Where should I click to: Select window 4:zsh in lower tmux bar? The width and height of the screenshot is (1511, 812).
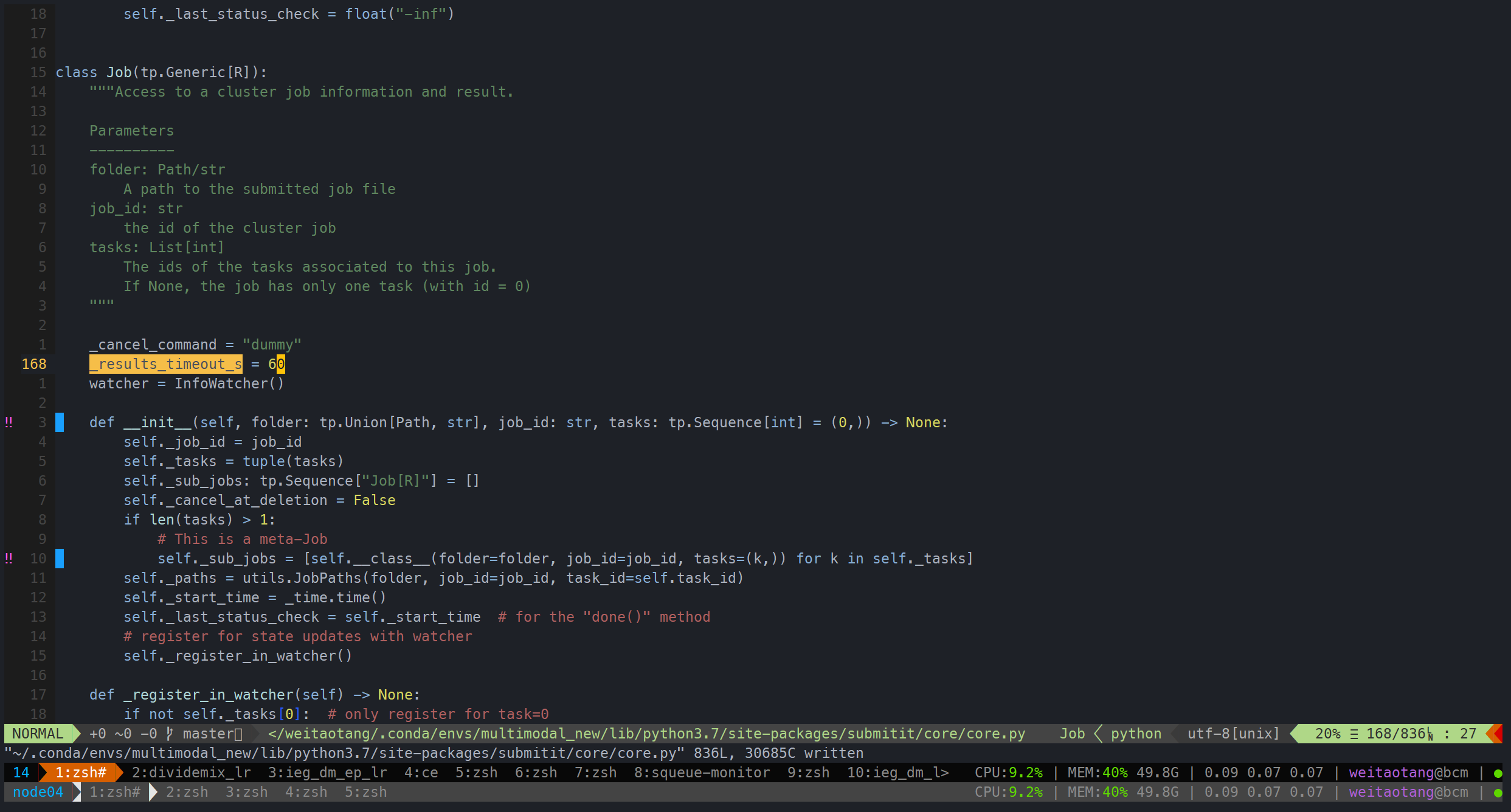(x=306, y=792)
